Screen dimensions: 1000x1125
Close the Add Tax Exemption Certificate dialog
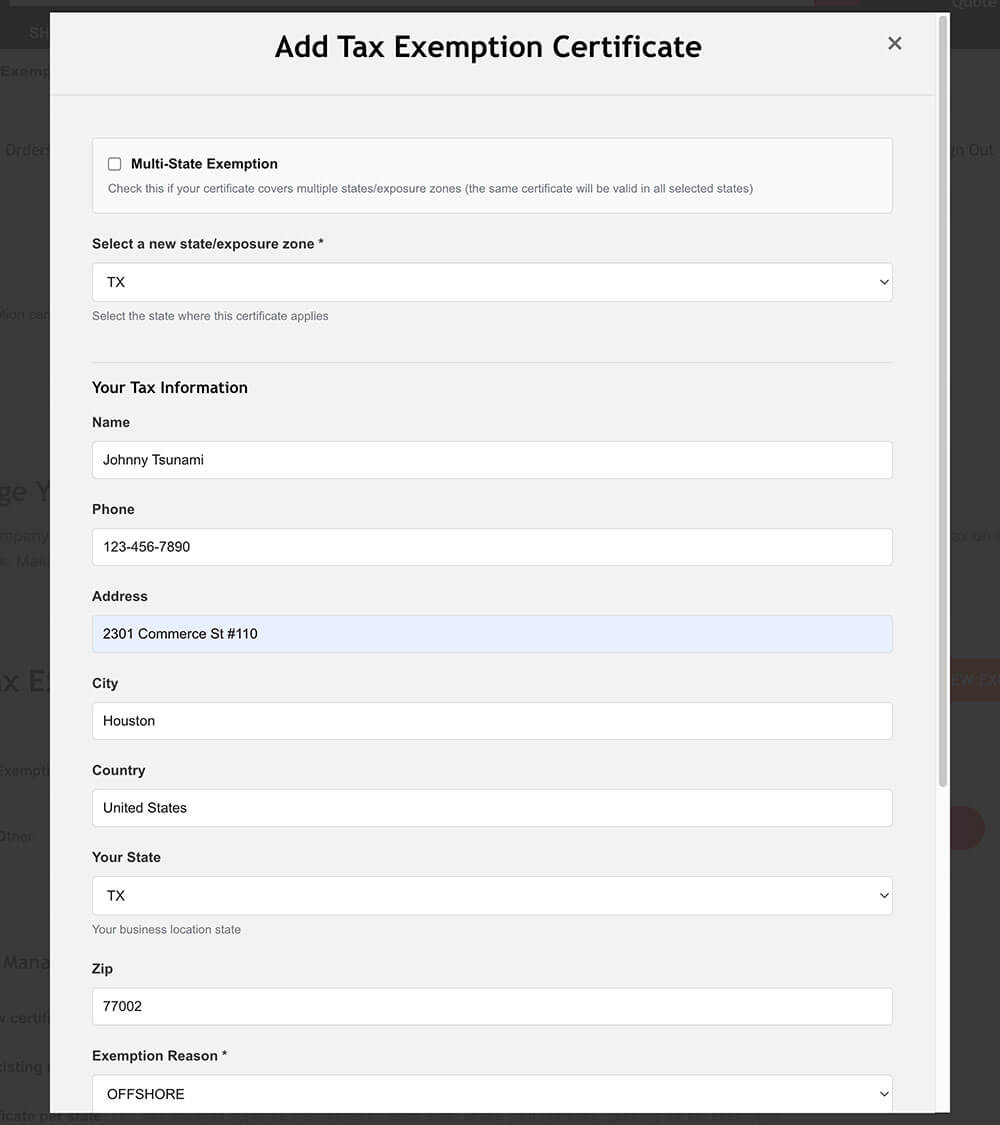[x=894, y=43]
